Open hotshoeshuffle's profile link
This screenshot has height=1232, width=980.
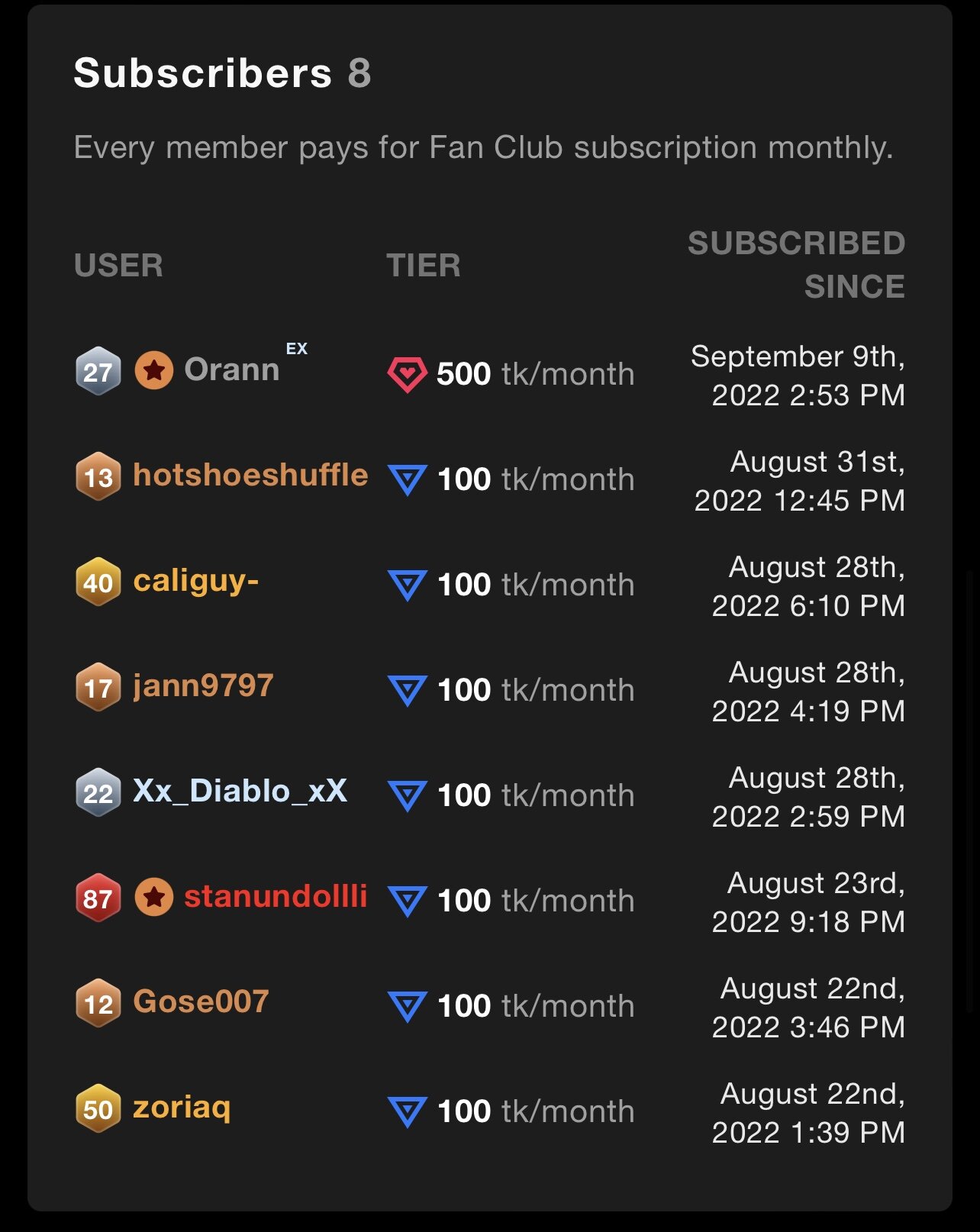pos(250,476)
